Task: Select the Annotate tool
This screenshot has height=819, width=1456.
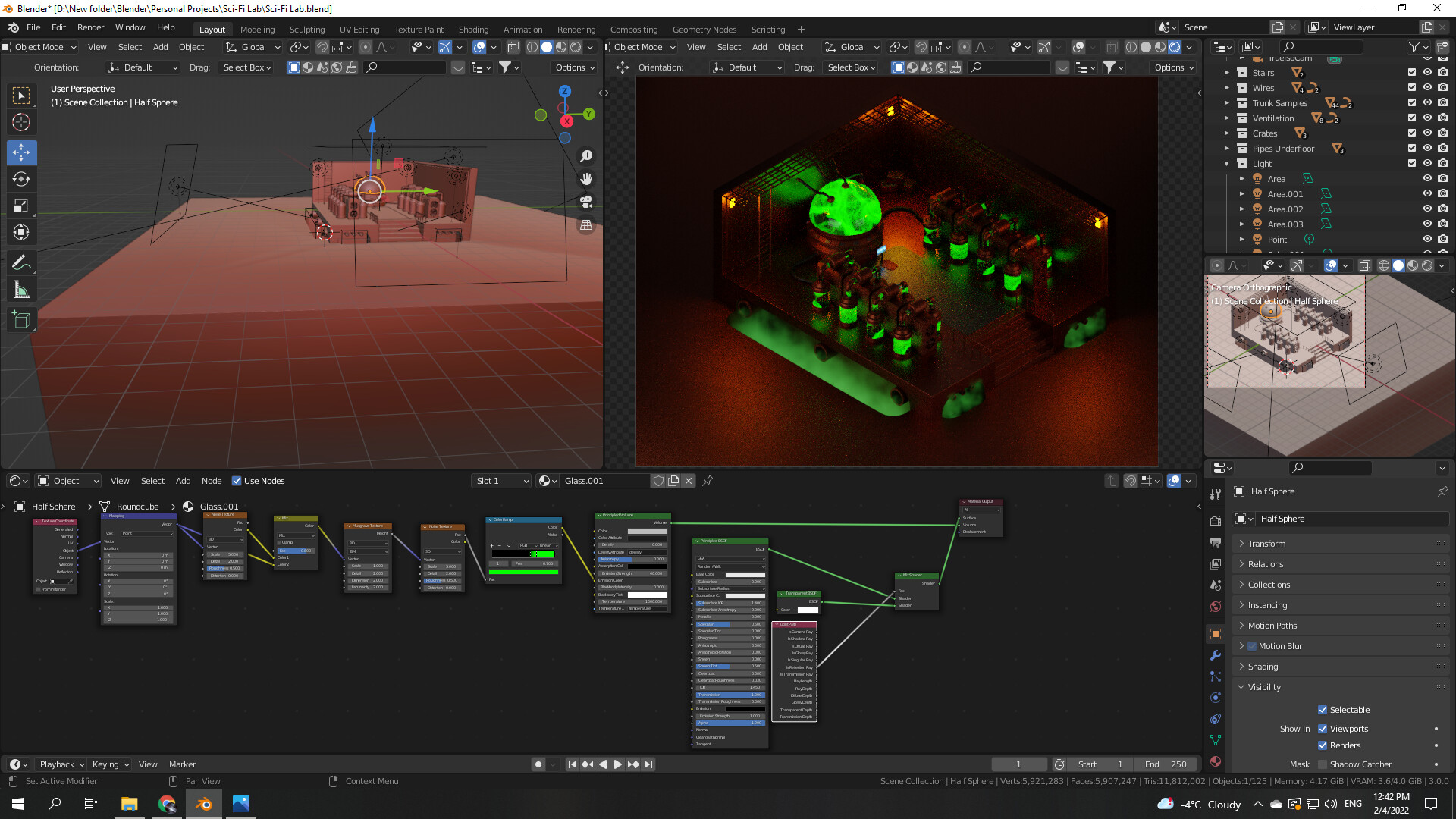Action: click(21, 262)
